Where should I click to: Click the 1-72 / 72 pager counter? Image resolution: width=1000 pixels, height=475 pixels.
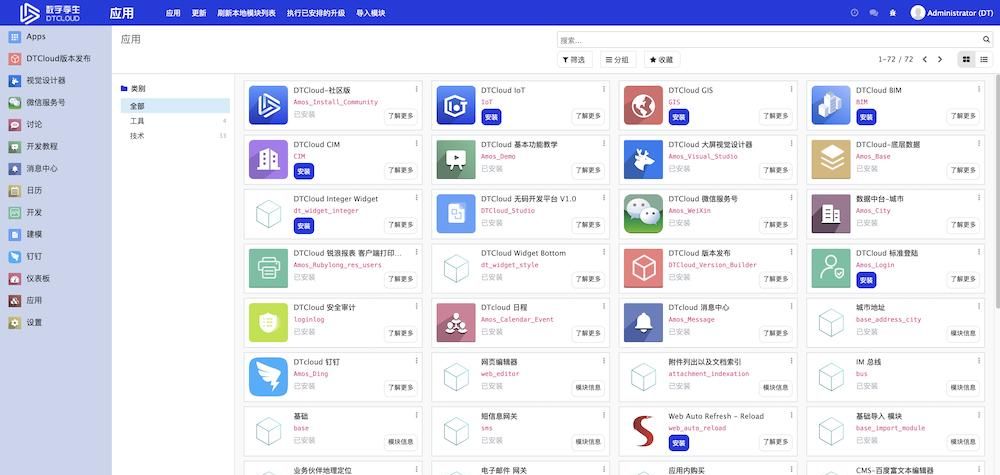895,59
